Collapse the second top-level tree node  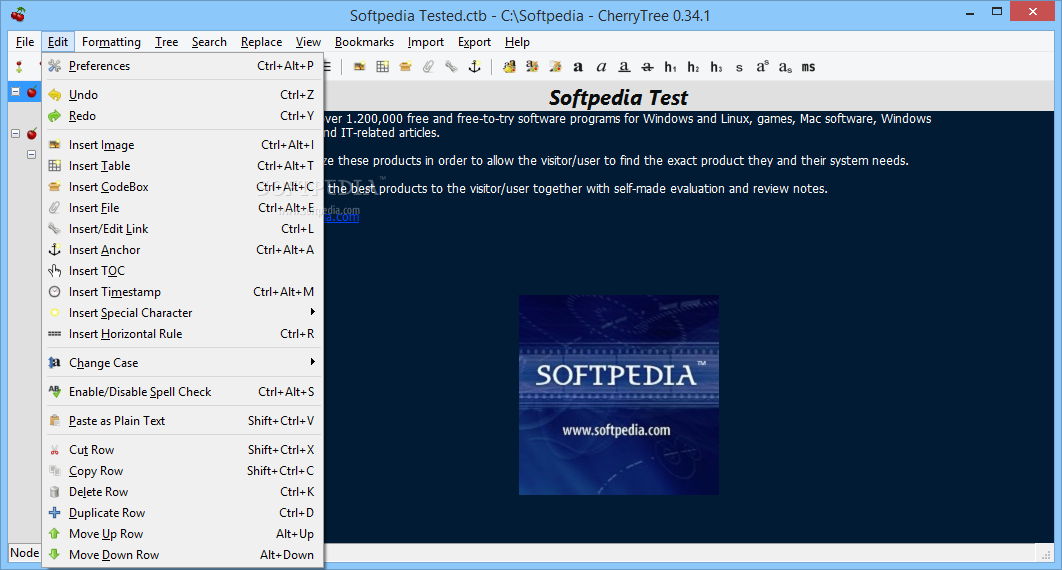click(16, 134)
